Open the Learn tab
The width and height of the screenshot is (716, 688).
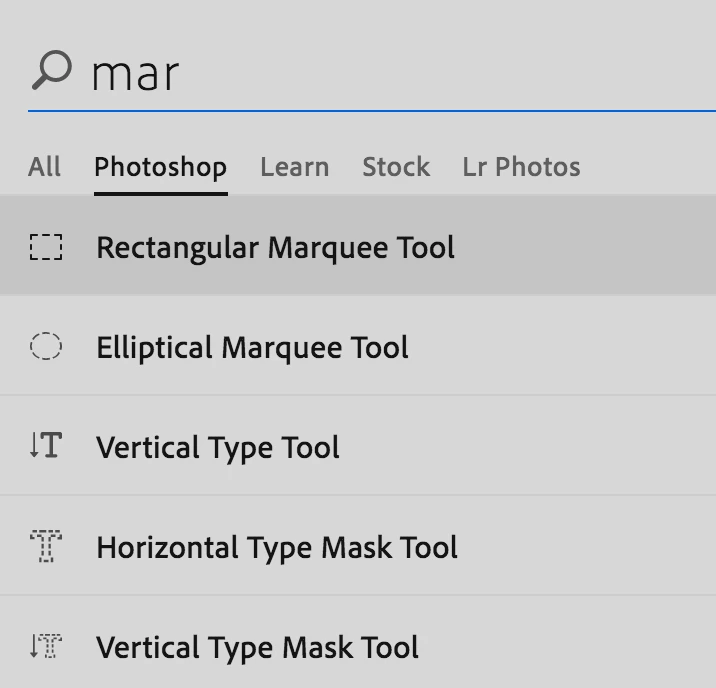tap(294, 167)
